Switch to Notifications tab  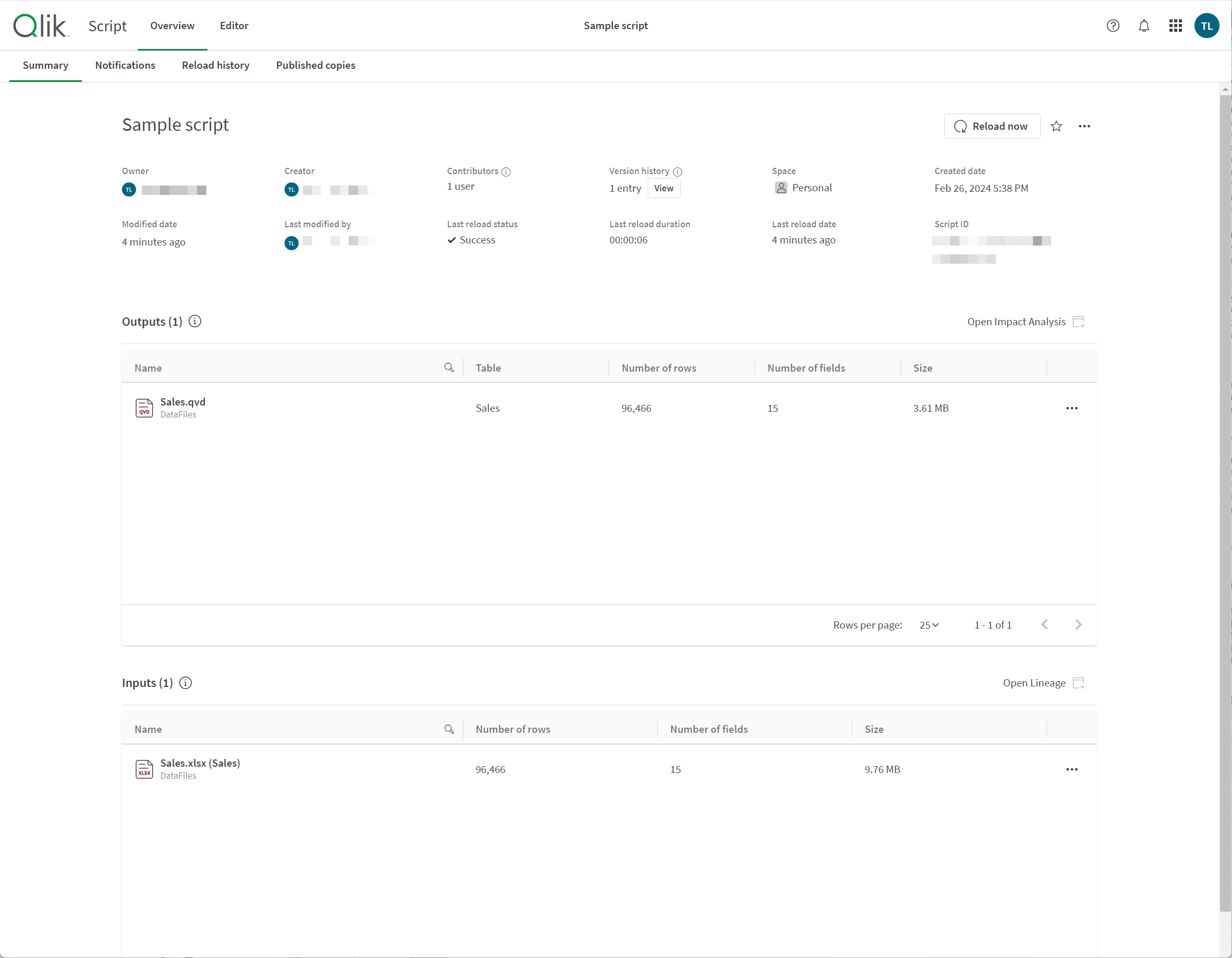point(125,65)
